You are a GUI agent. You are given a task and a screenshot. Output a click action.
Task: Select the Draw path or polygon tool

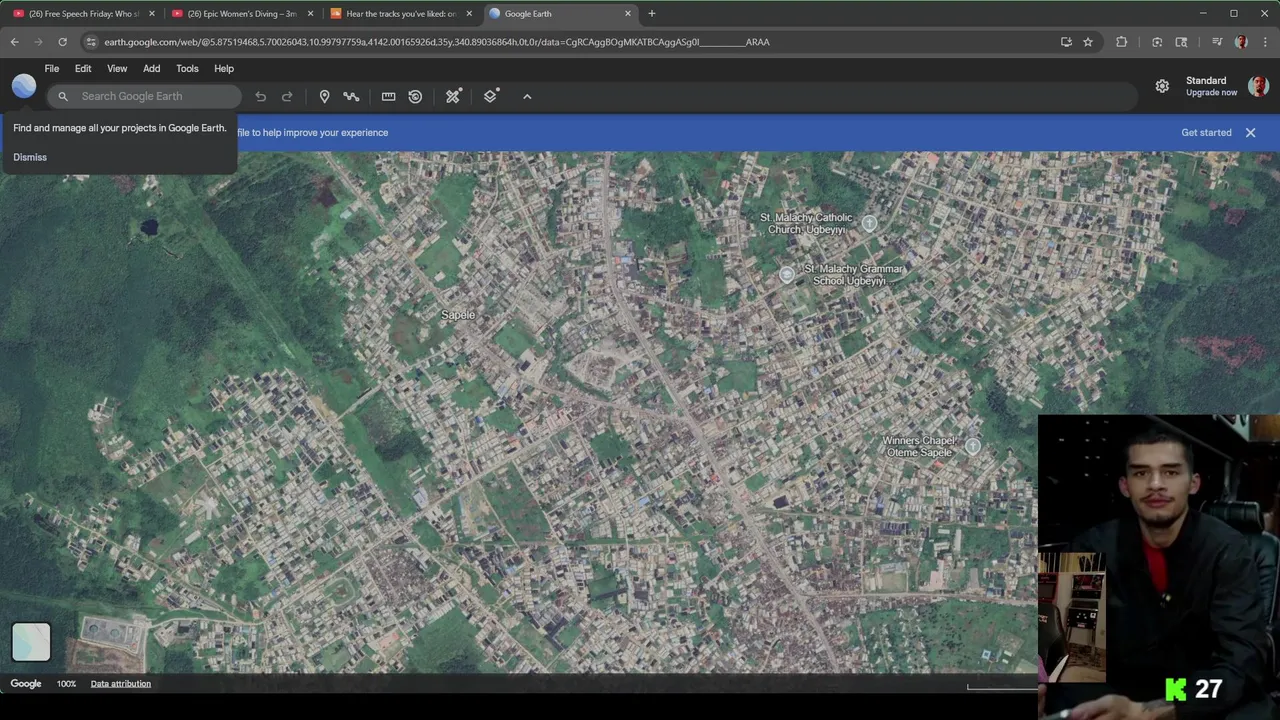pos(351,96)
